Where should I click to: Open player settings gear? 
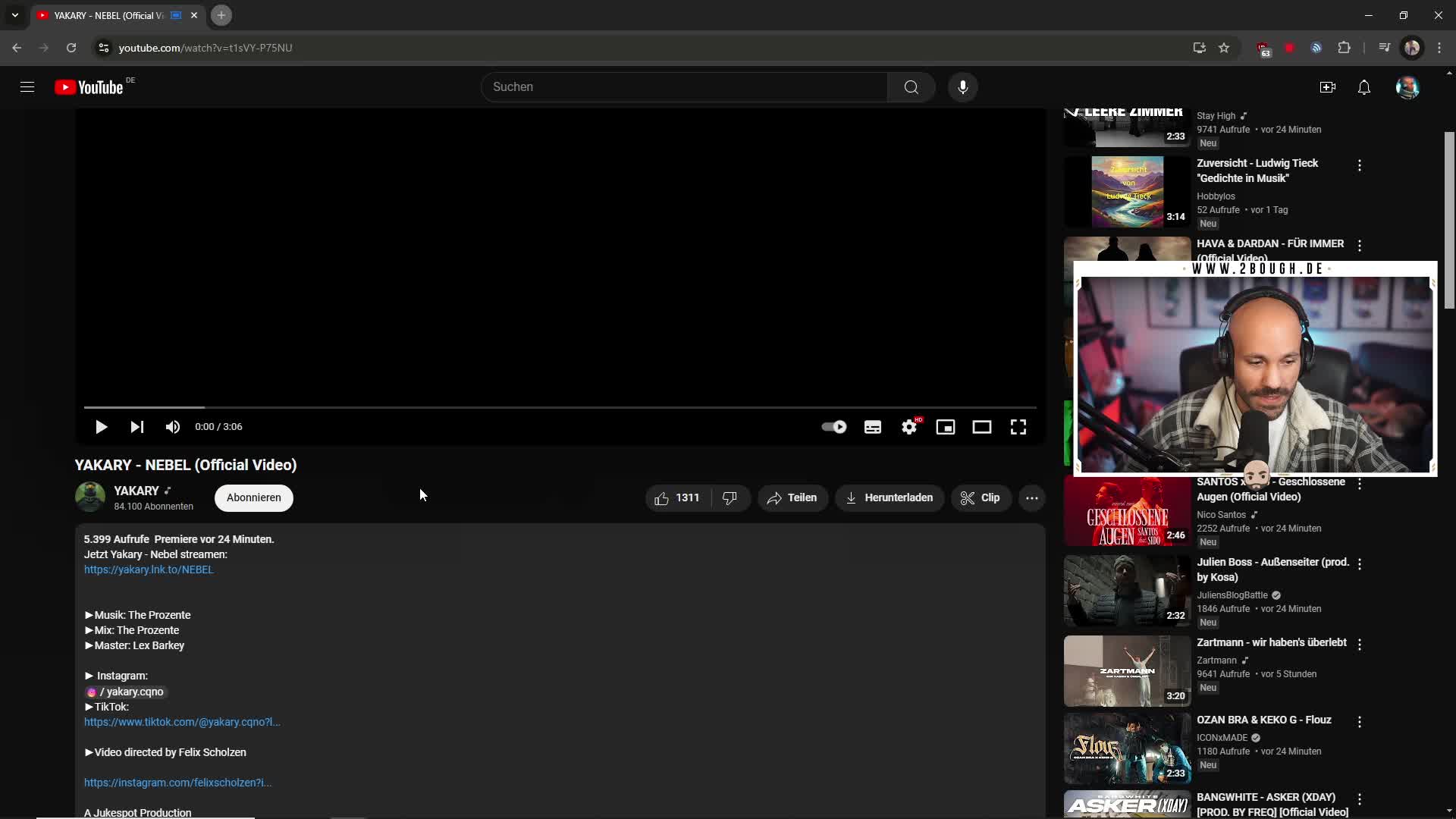tap(909, 427)
